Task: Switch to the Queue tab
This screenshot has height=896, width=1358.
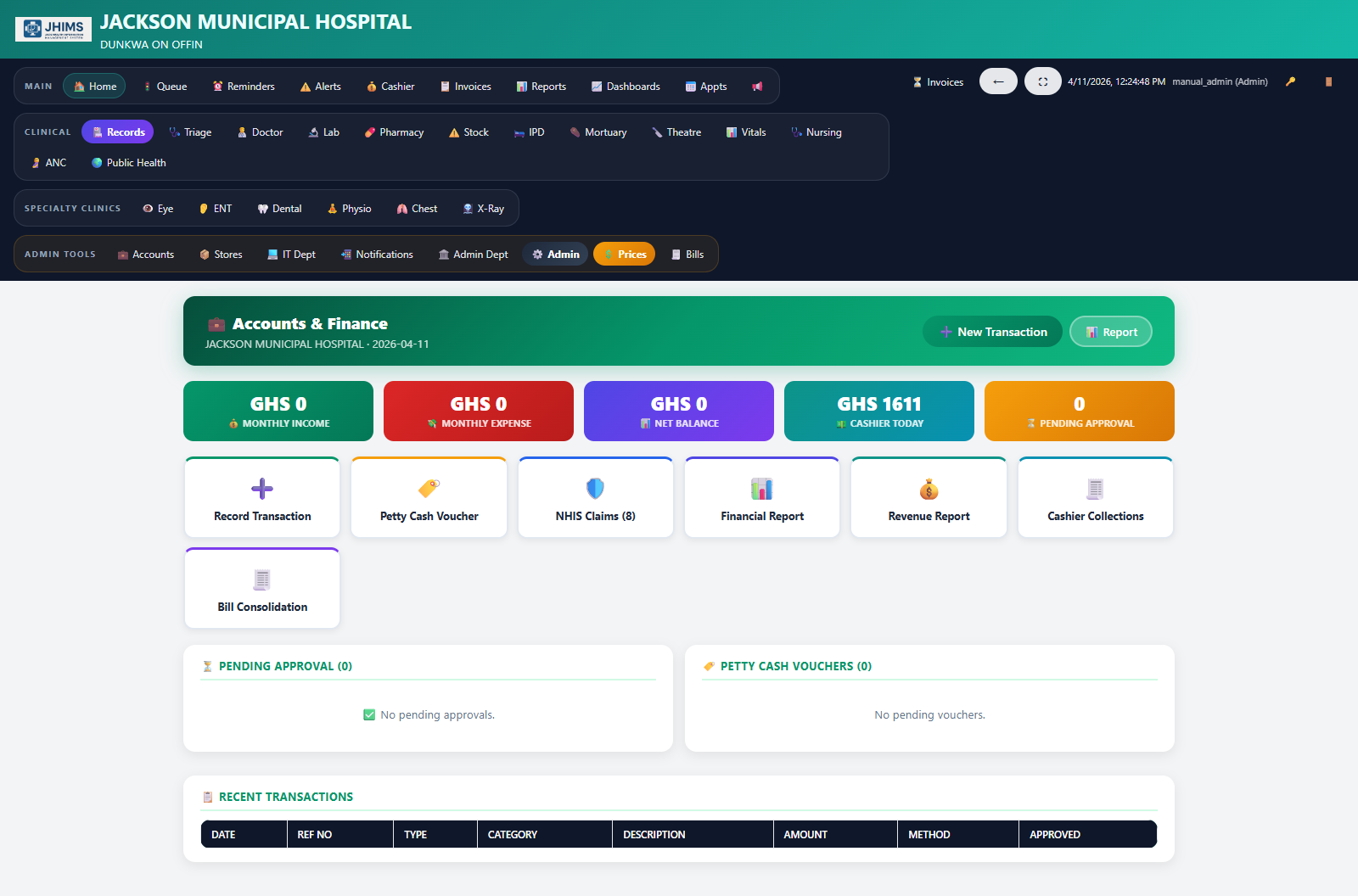Action: point(166,86)
